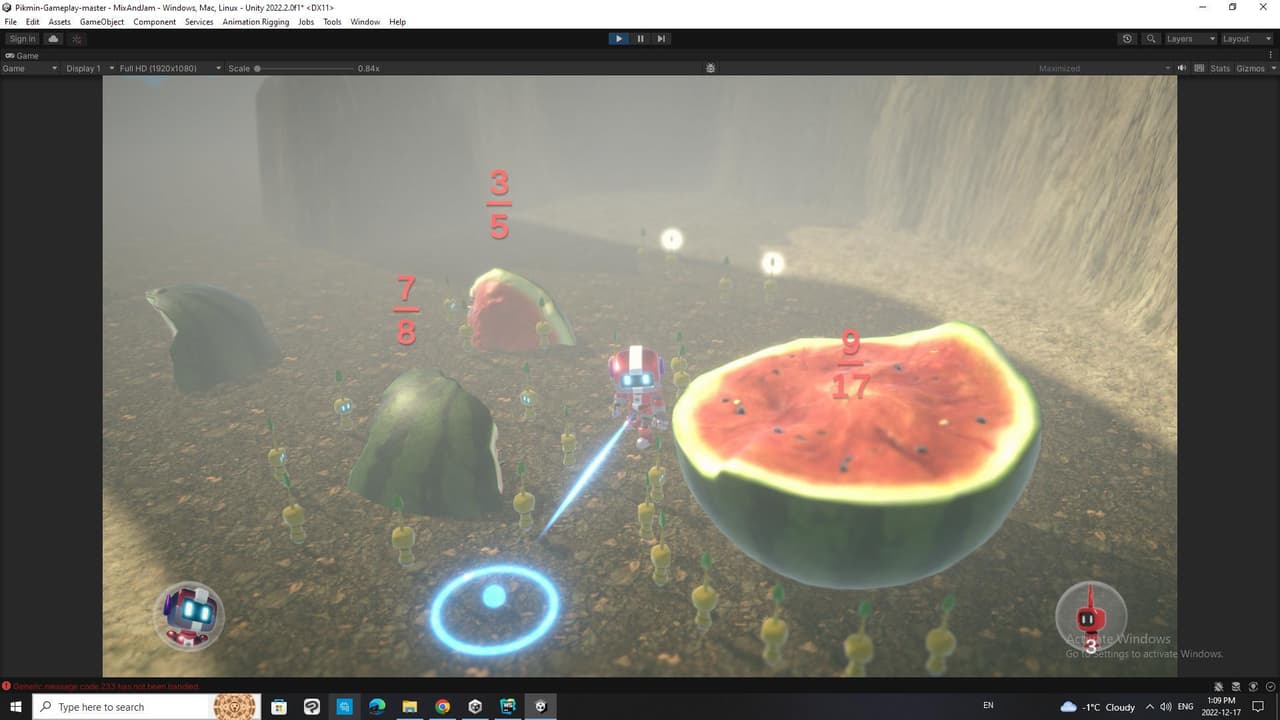Toggle the VSync/shortcuts grid icon in Game view
Image resolution: width=1280 pixels, height=720 pixels.
point(1197,68)
